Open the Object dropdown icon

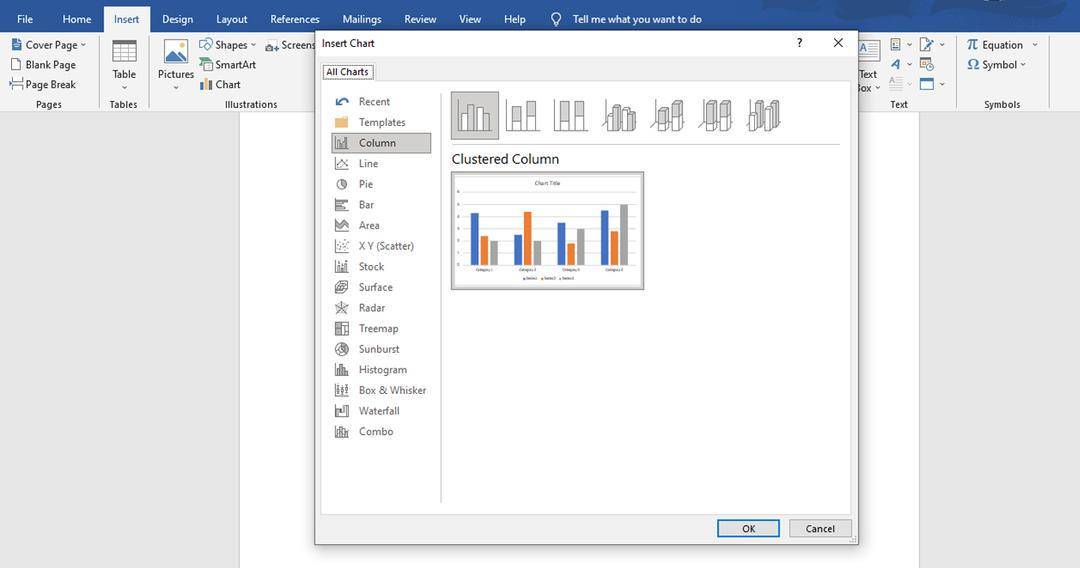click(932, 84)
